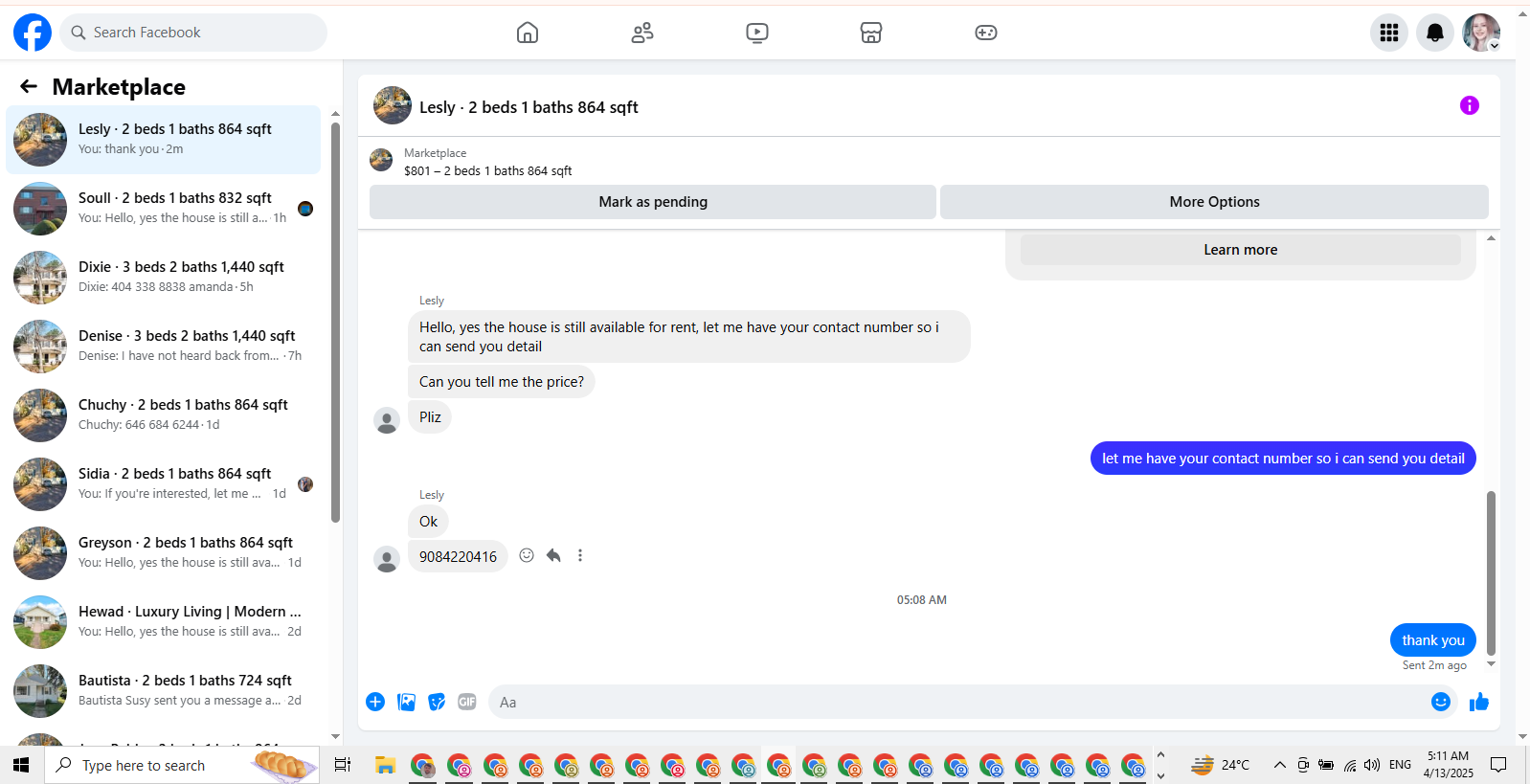Go to Facebook Home tab
The width and height of the screenshot is (1530, 784).
coord(528,33)
